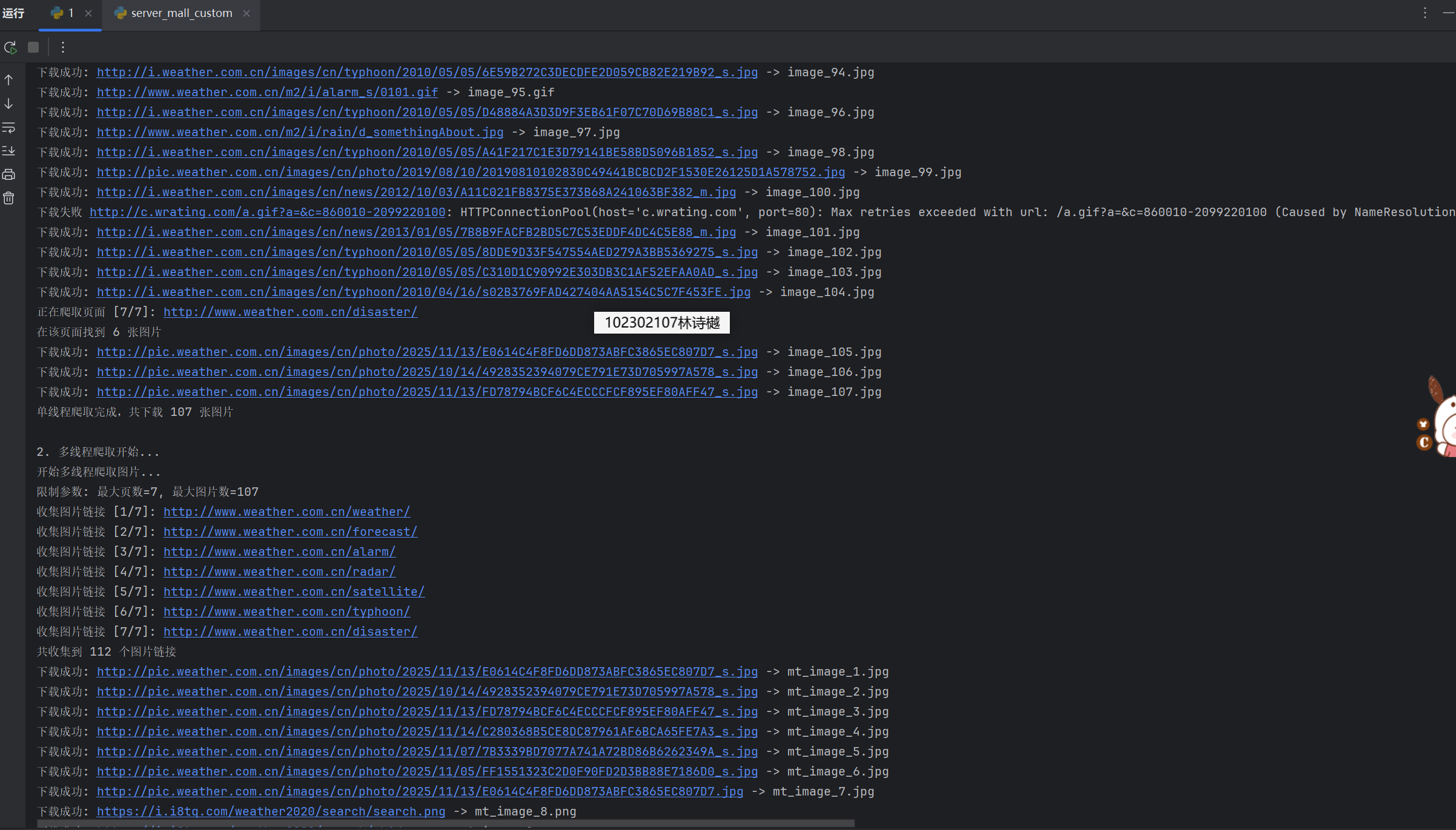Toggle soft-wrap for the console output
The image size is (1456, 830).
(9, 128)
